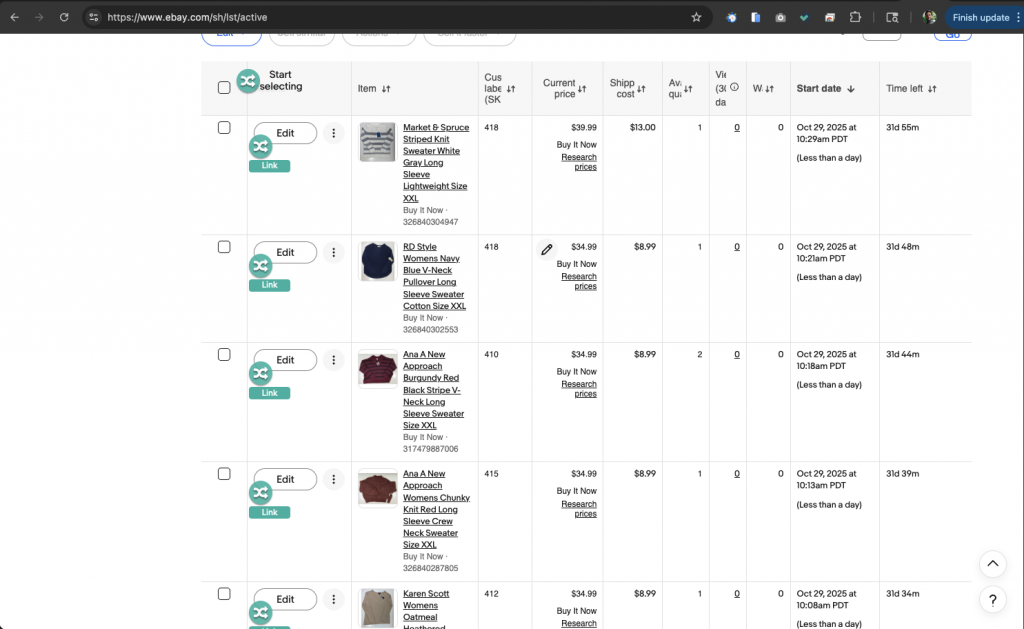This screenshot has width=1024, height=629.
Task: Sort listings by Current price header
Action: (x=564, y=88)
